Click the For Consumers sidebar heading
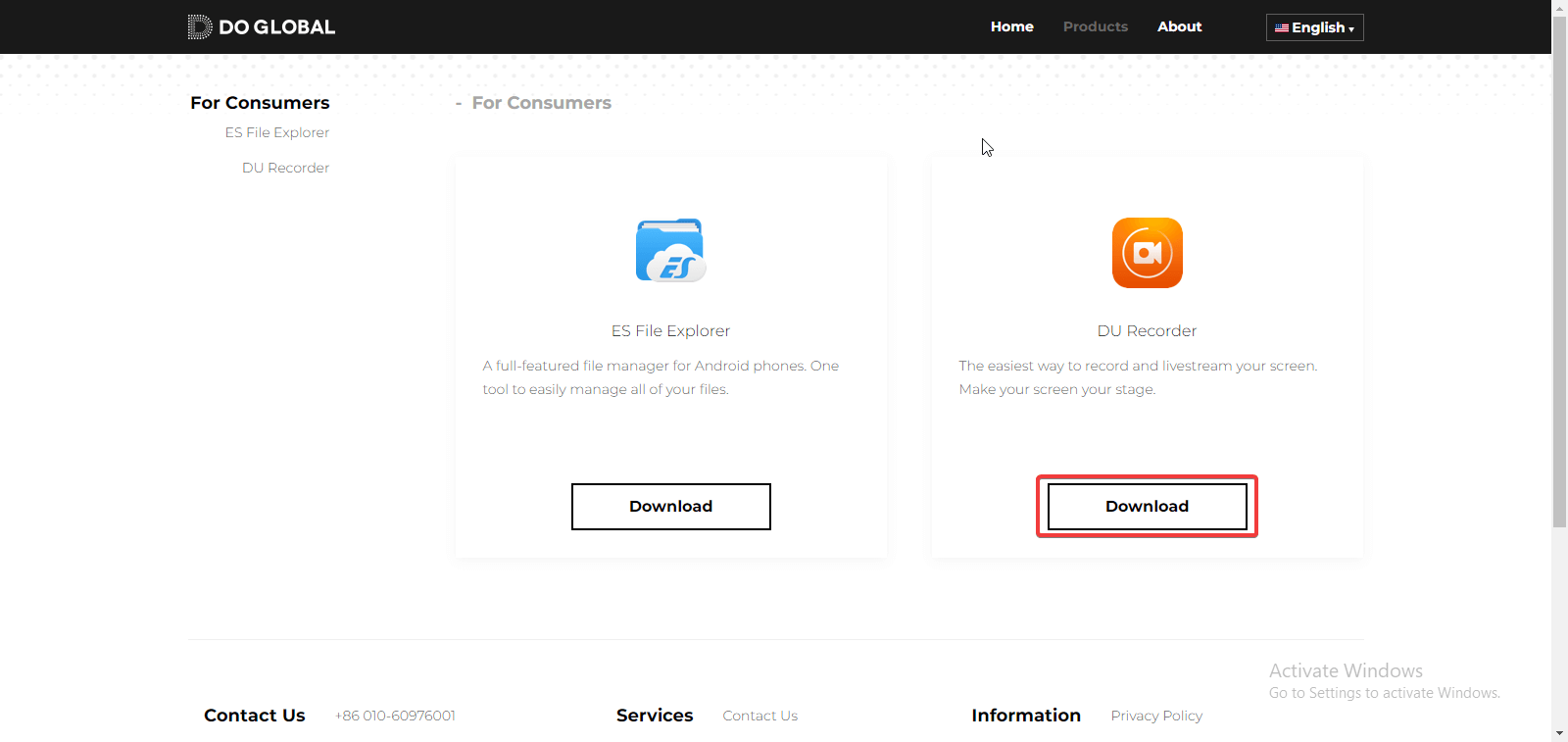1568x742 pixels. point(260,103)
